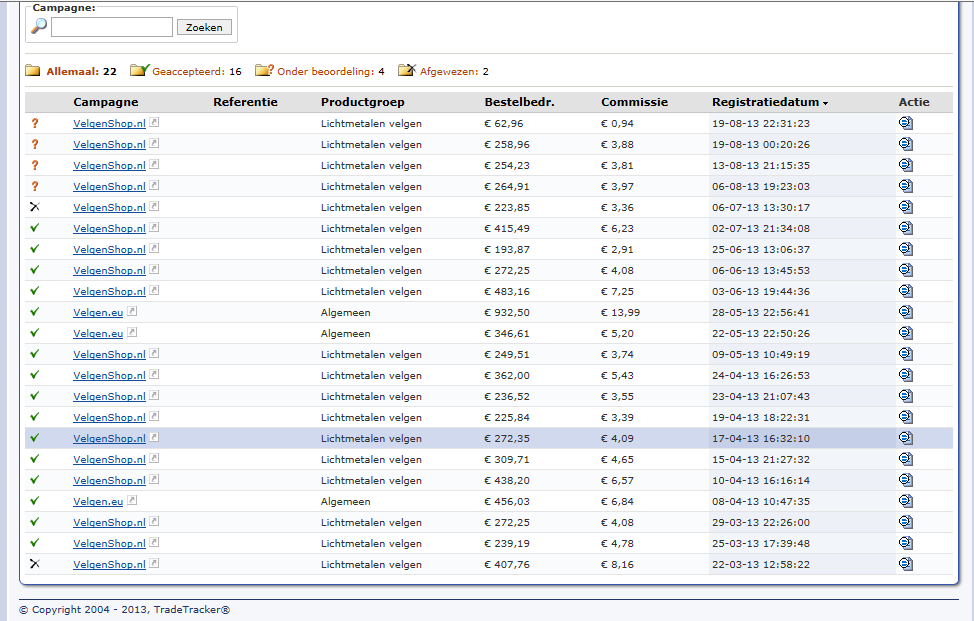Click the rejected cross status icon, € 223,85 row
The width and height of the screenshot is (974, 621).
pos(35,207)
